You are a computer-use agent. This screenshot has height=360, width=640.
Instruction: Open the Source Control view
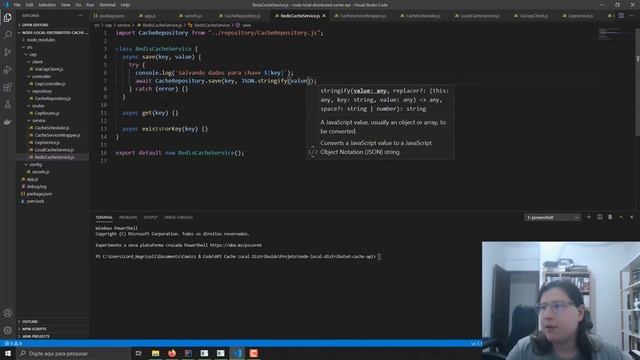7,52
